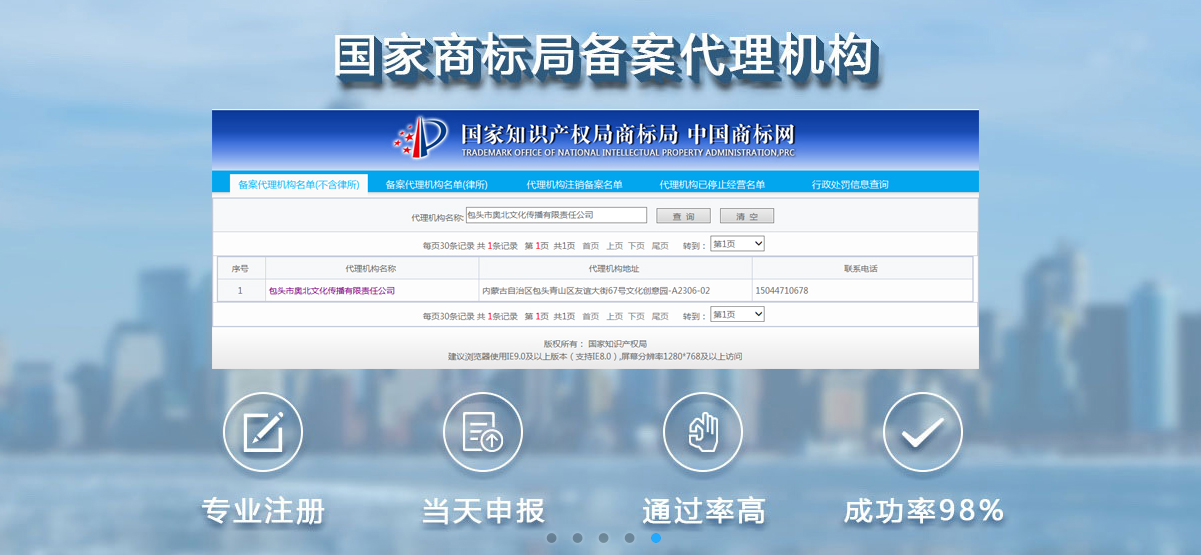Open the lower 第1页 page dropdown
Viewport: 1201px width, 555px height.
[x=737, y=314]
